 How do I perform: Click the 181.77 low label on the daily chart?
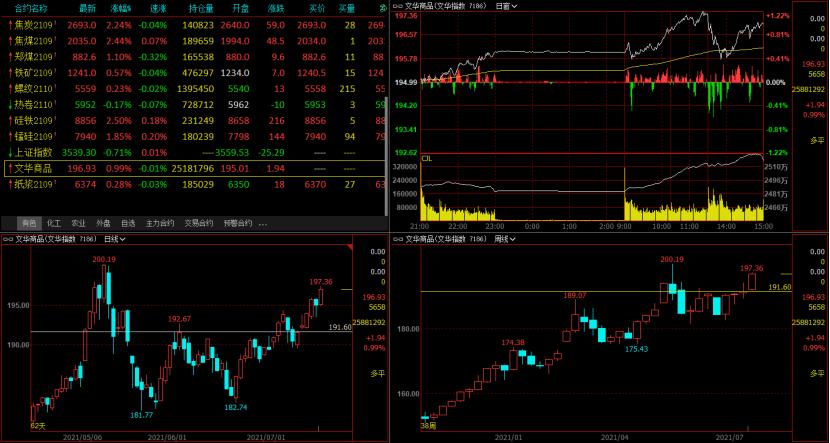tap(142, 415)
